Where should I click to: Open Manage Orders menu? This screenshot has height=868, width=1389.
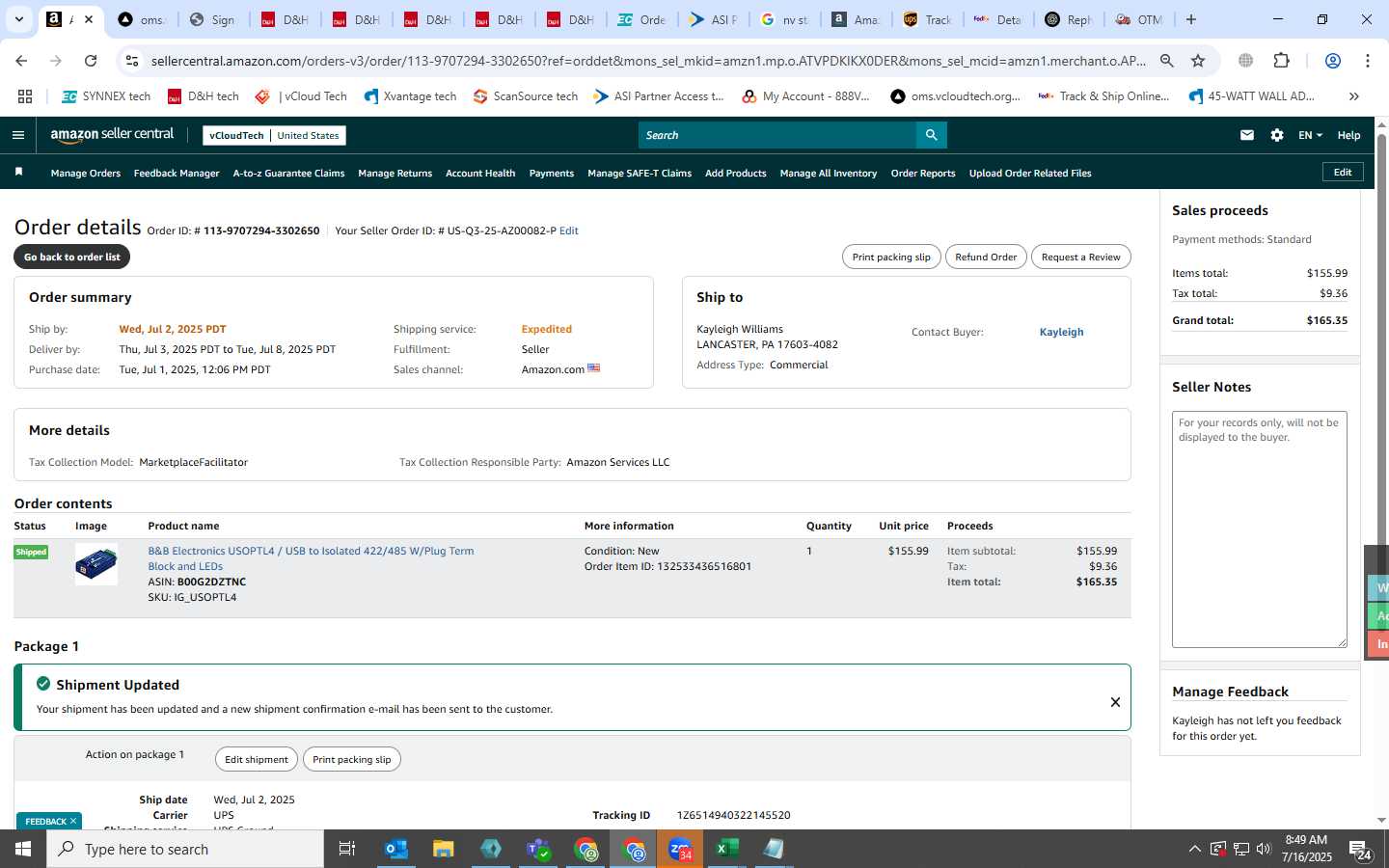tap(86, 174)
